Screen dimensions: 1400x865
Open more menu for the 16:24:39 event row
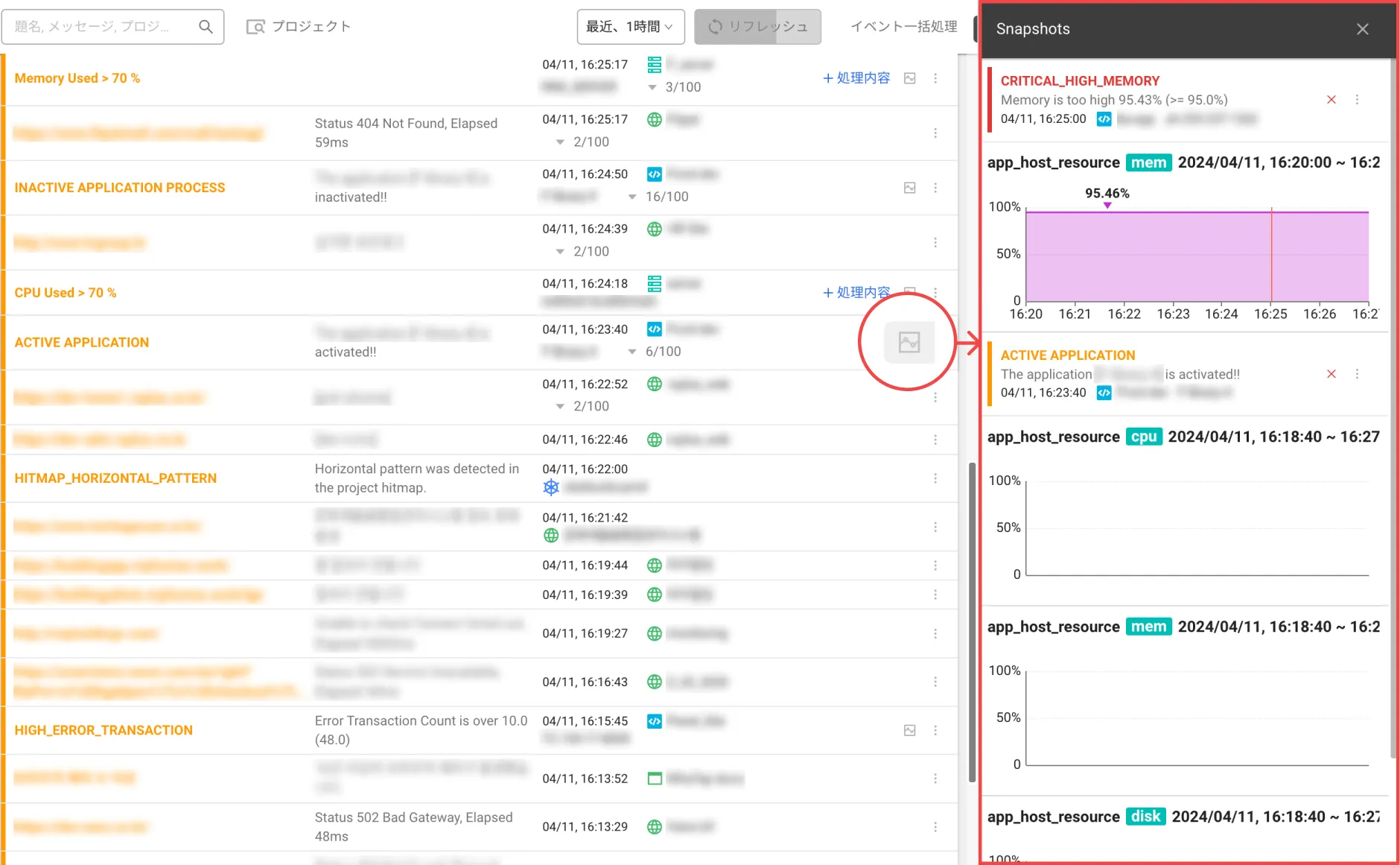pyautogui.click(x=935, y=243)
